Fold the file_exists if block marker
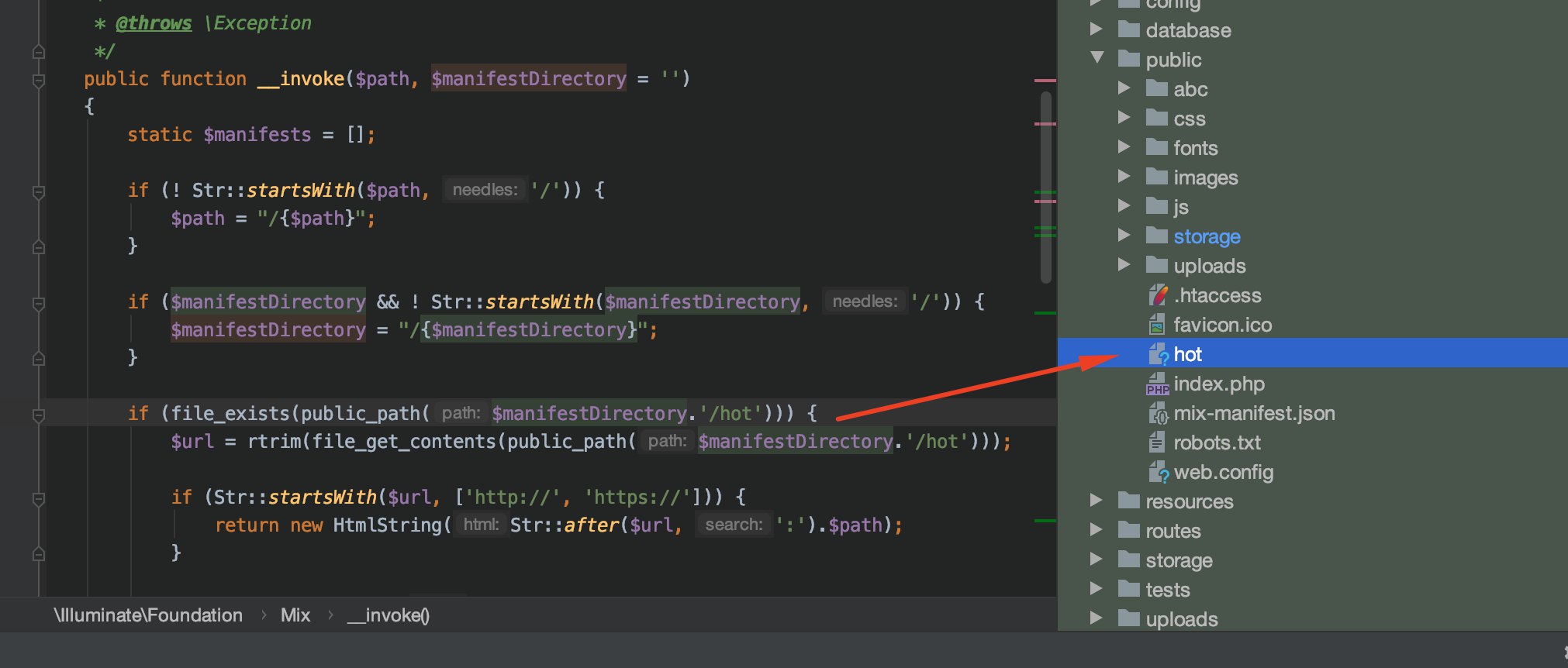The image size is (1568, 668). (x=39, y=415)
